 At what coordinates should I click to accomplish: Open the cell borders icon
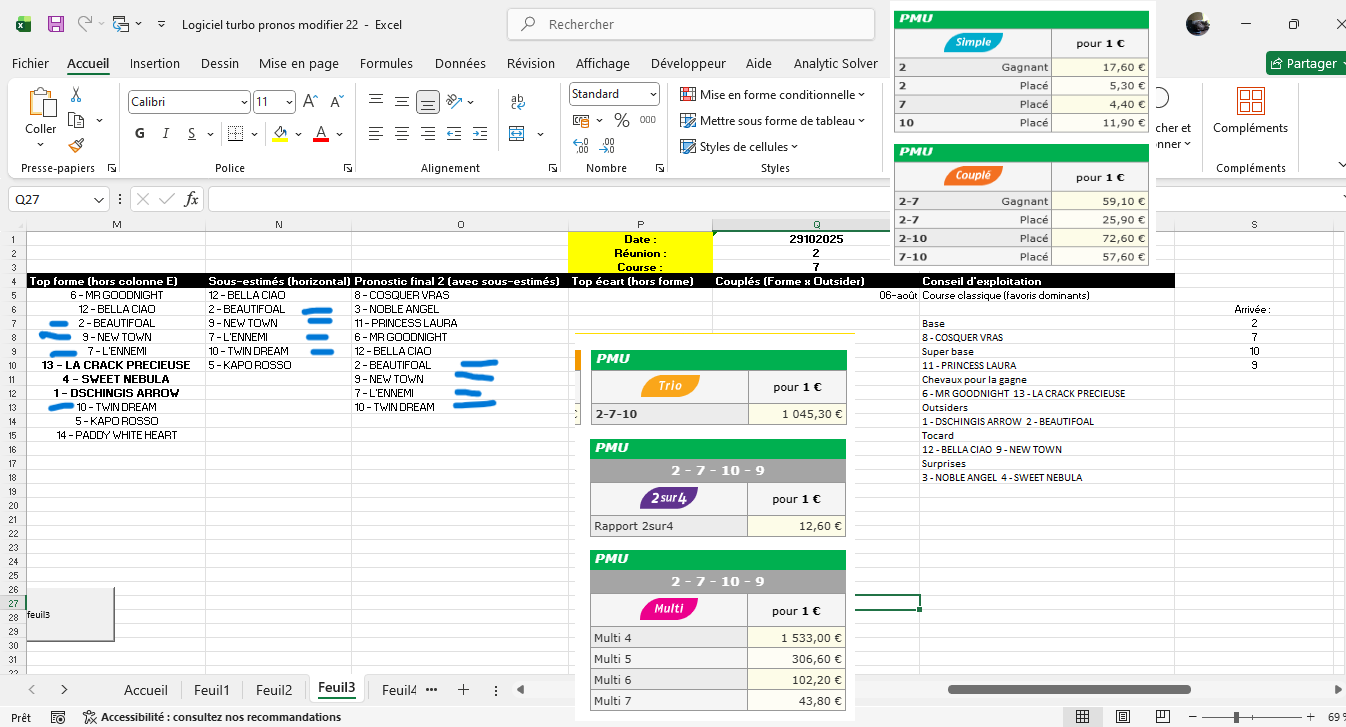pyautogui.click(x=234, y=134)
